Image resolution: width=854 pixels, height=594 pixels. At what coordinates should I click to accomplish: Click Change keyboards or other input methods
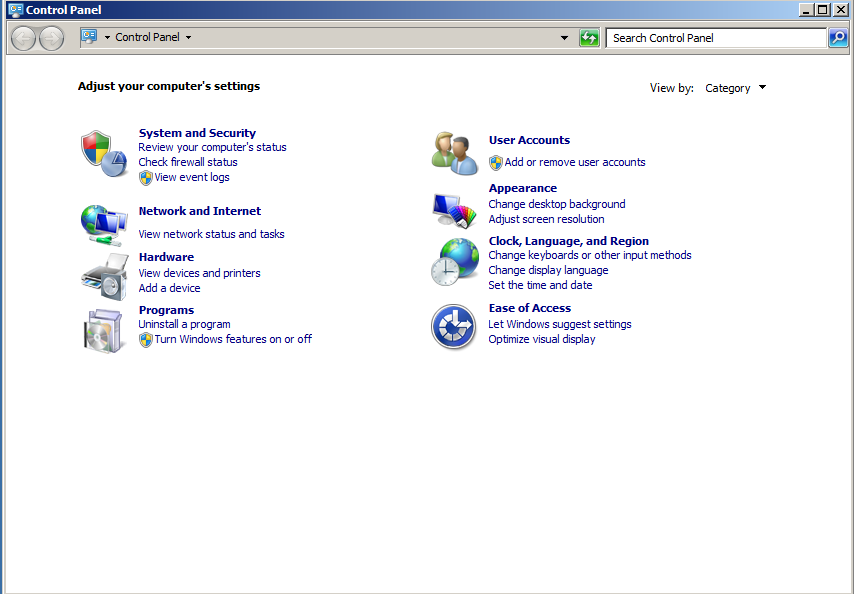click(x=590, y=255)
